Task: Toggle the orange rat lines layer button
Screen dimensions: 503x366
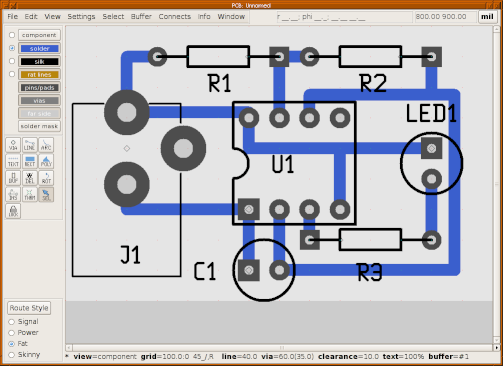Action: pos(39,74)
